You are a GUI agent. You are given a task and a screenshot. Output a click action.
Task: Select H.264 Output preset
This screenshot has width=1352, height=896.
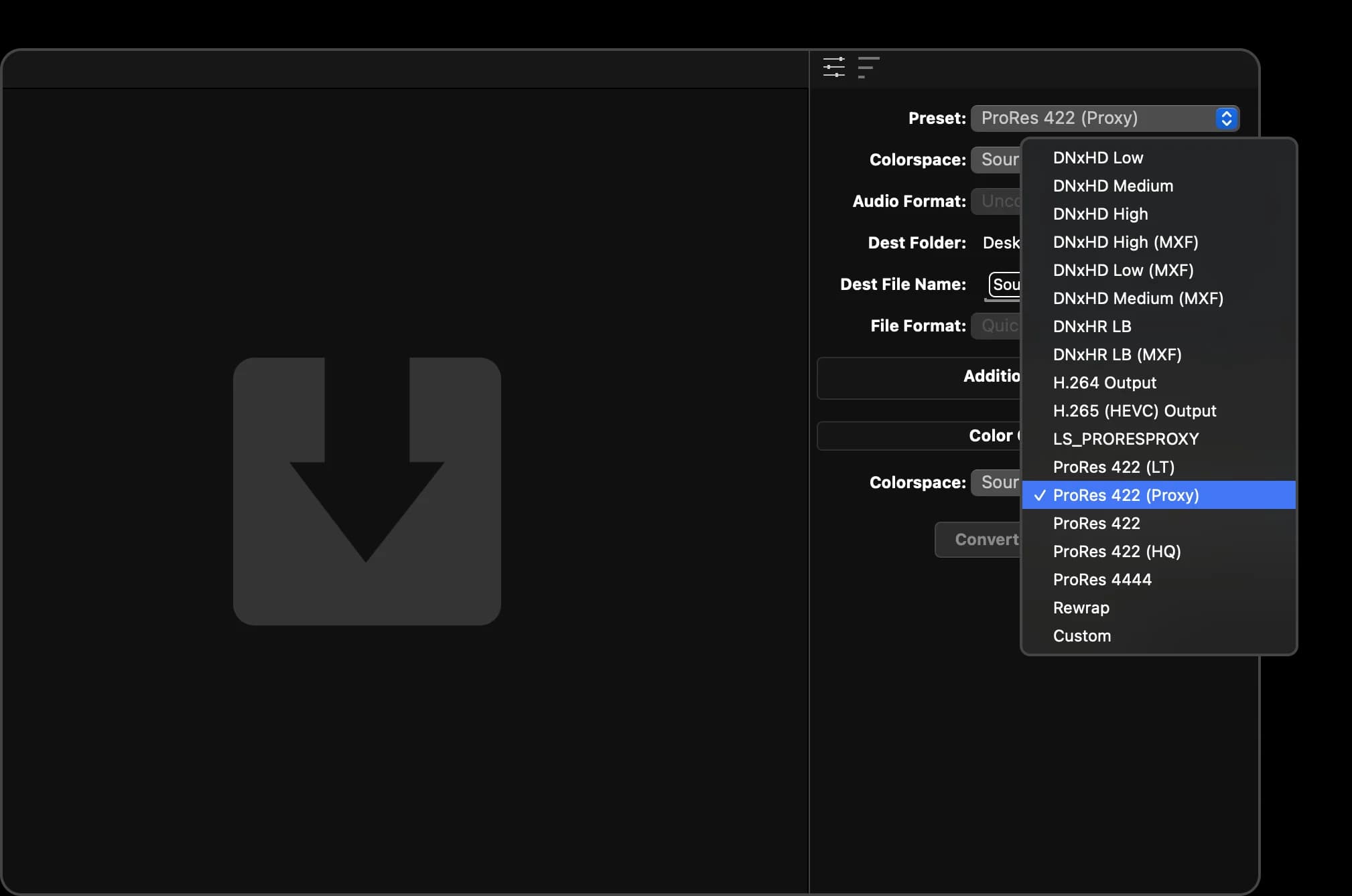click(x=1158, y=382)
